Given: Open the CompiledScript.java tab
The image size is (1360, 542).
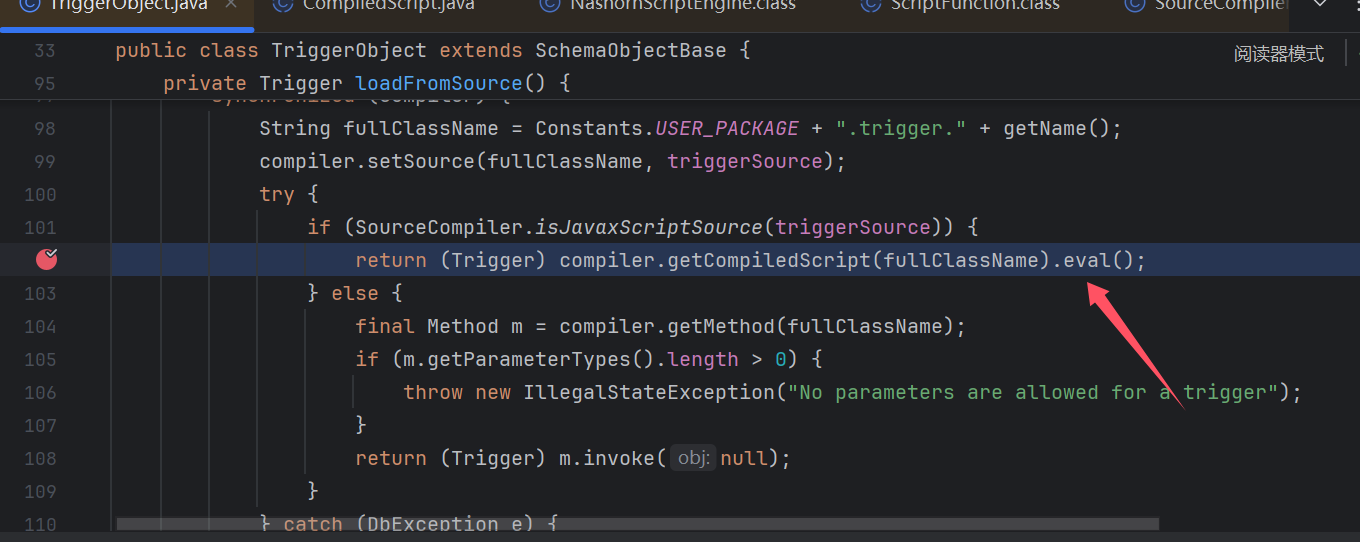Looking at the screenshot, I should (x=387, y=6).
